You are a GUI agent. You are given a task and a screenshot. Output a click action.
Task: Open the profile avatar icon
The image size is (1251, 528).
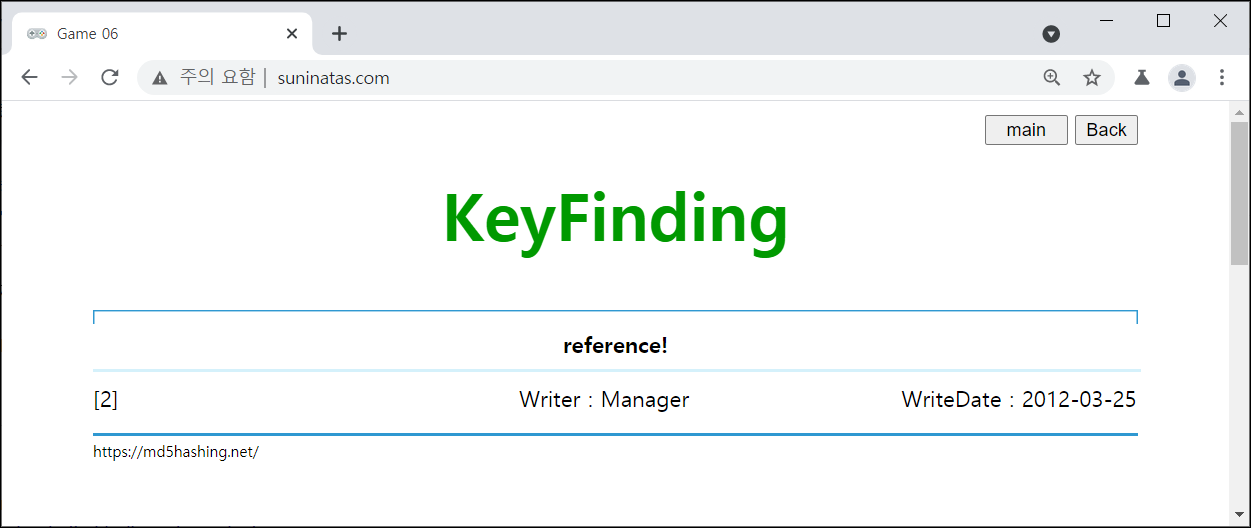(1182, 77)
